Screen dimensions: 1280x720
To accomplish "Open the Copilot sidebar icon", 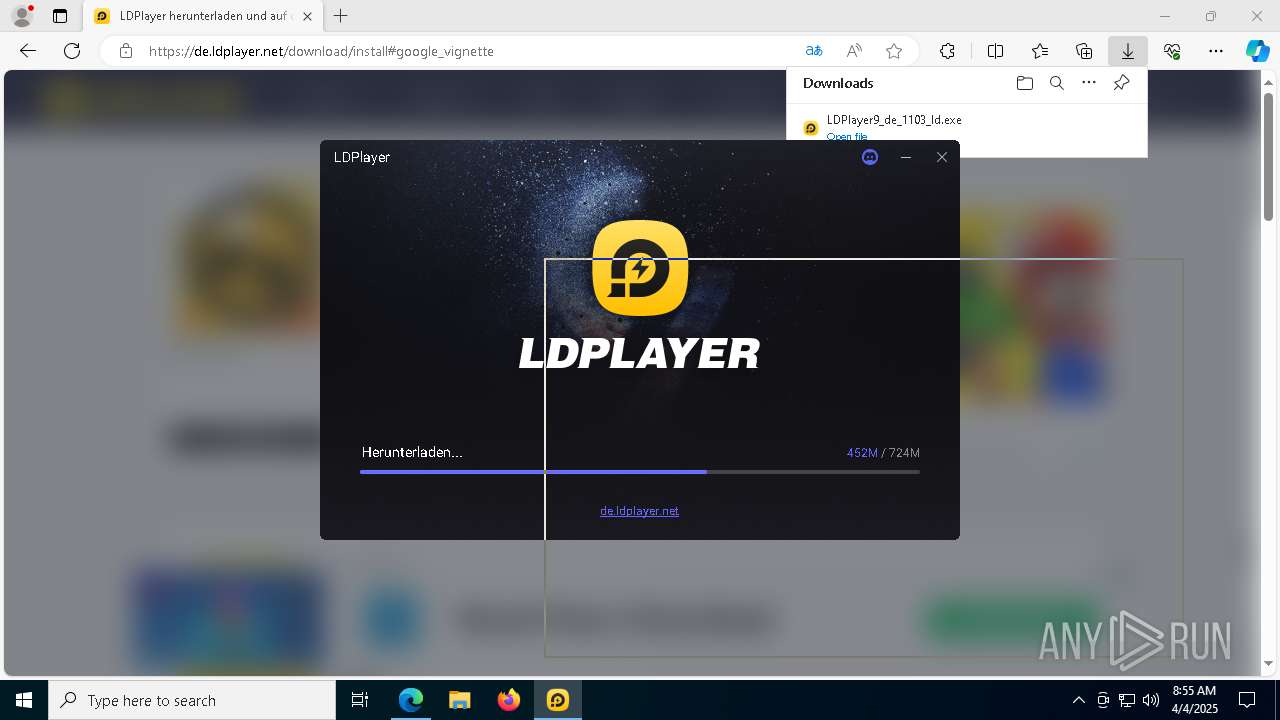I will click(1257, 51).
